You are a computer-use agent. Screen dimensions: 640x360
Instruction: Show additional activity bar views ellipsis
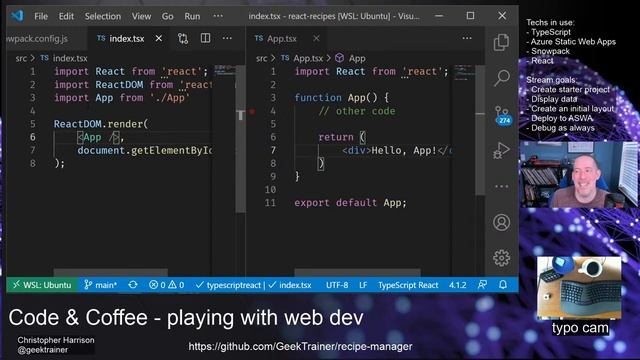[x=501, y=186]
